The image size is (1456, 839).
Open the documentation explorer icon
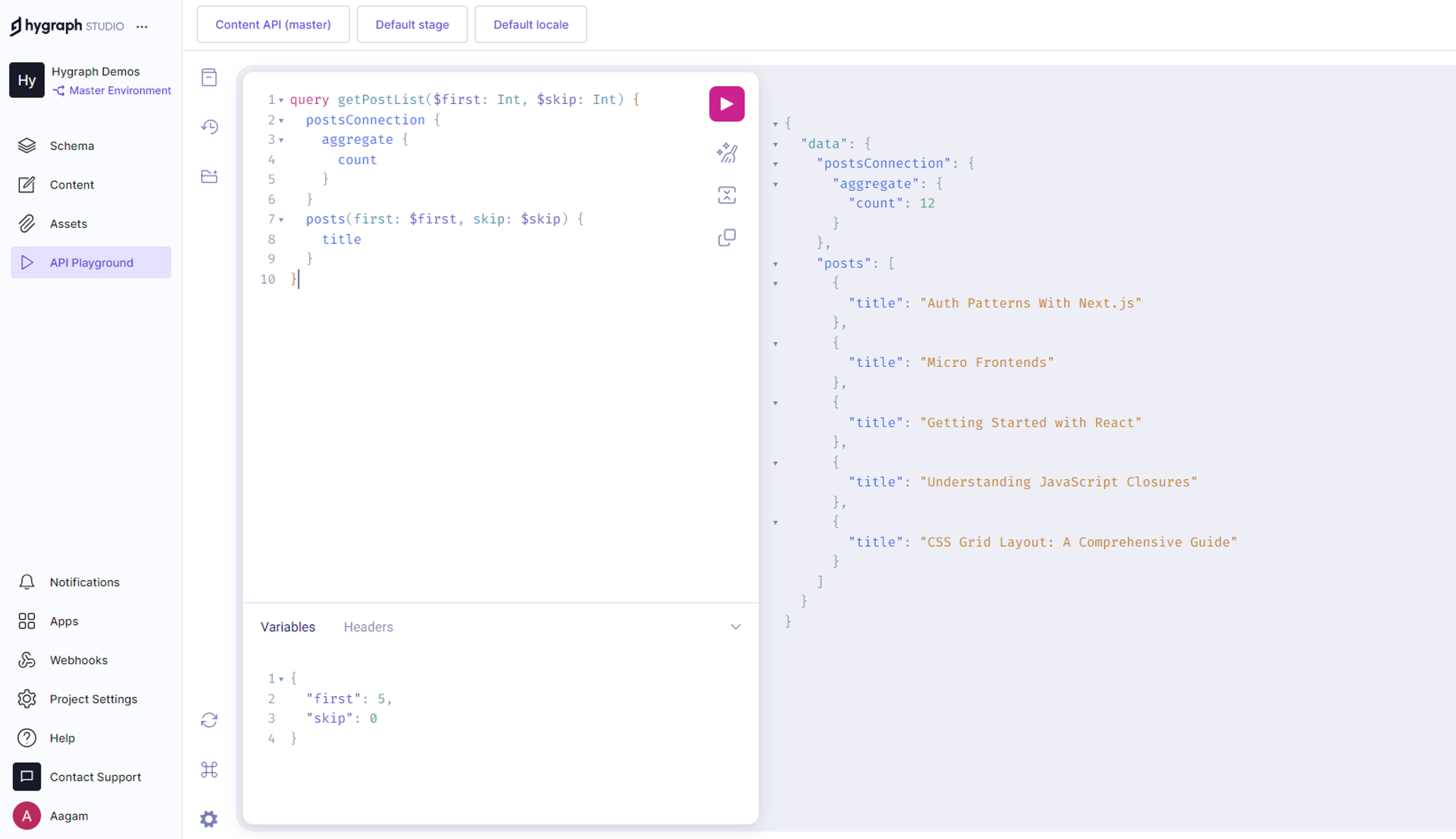pyautogui.click(x=209, y=78)
